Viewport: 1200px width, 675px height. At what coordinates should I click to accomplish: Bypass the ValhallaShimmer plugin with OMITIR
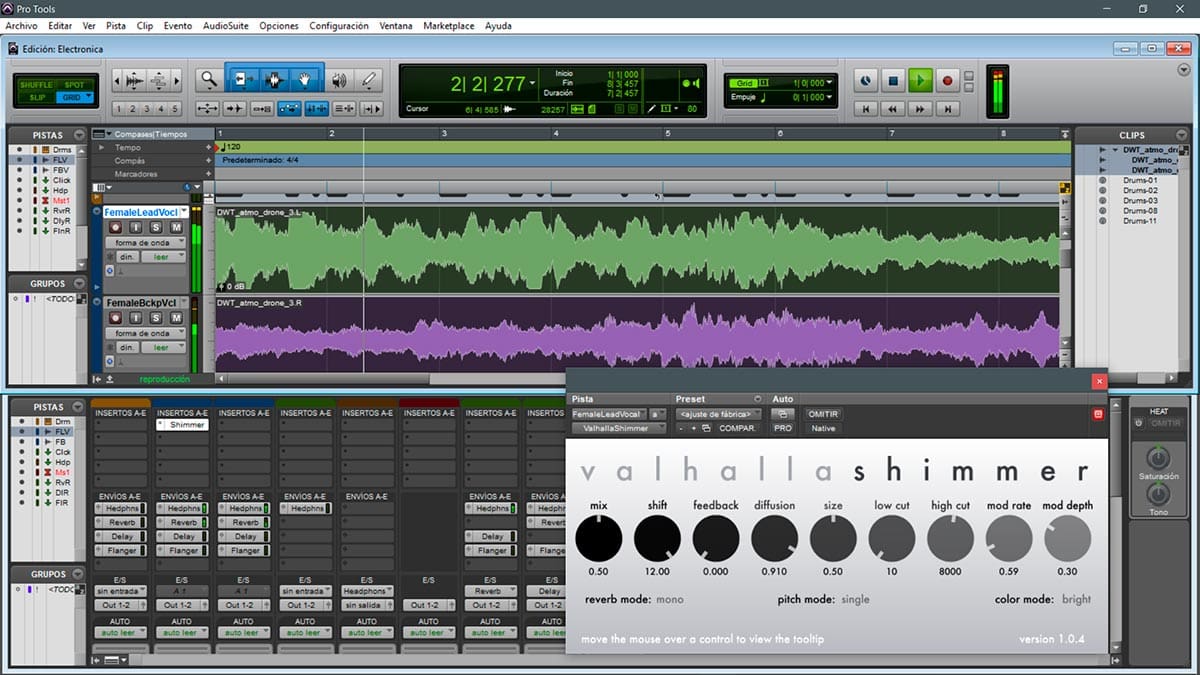coord(823,414)
